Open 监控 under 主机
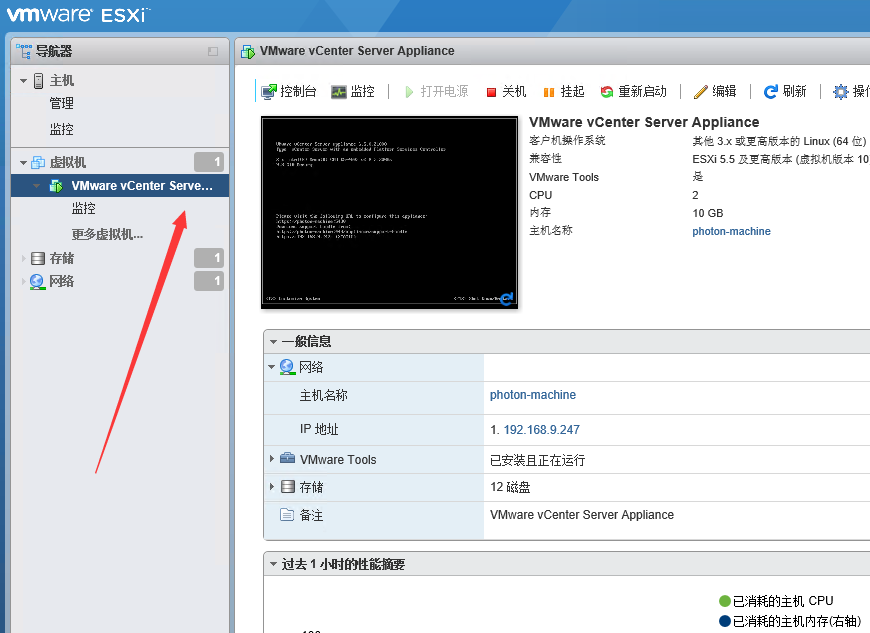Image resolution: width=870 pixels, height=633 pixels. [62, 129]
